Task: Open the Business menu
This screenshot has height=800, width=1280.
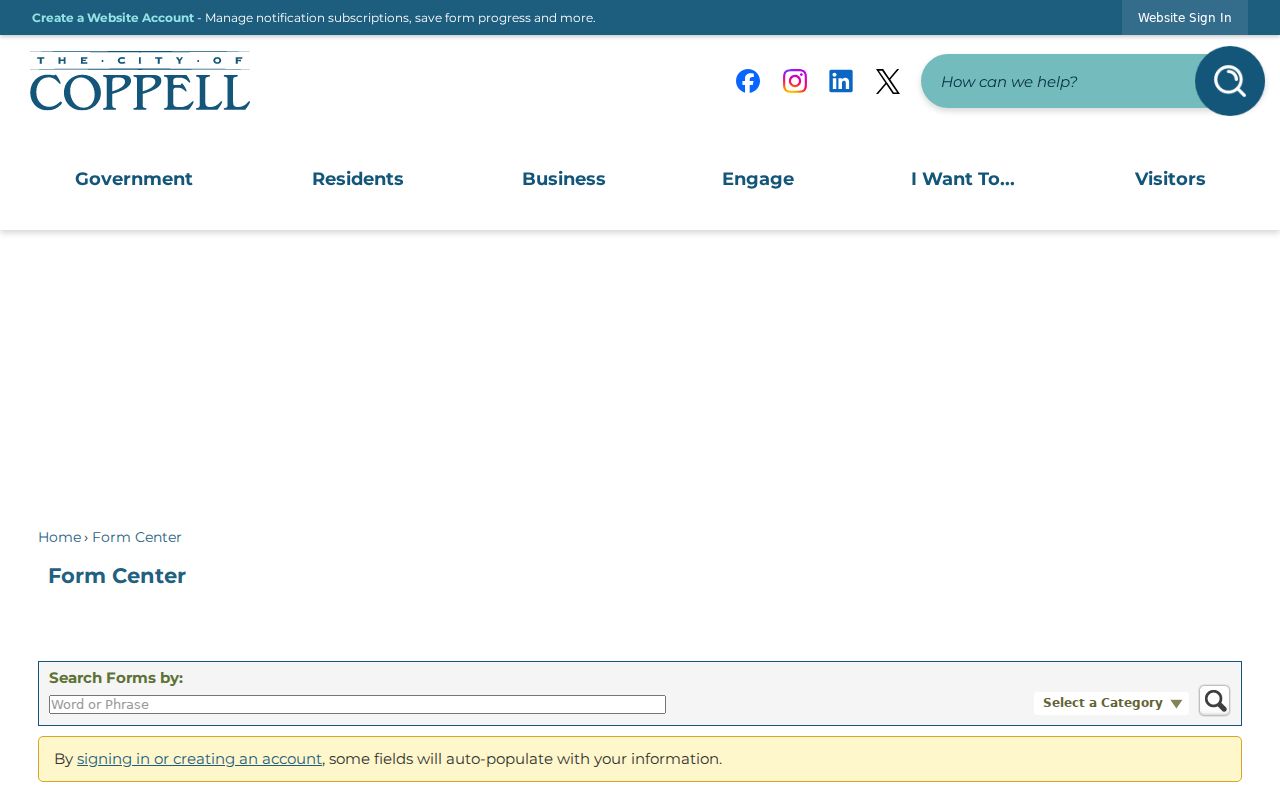Action: click(564, 179)
